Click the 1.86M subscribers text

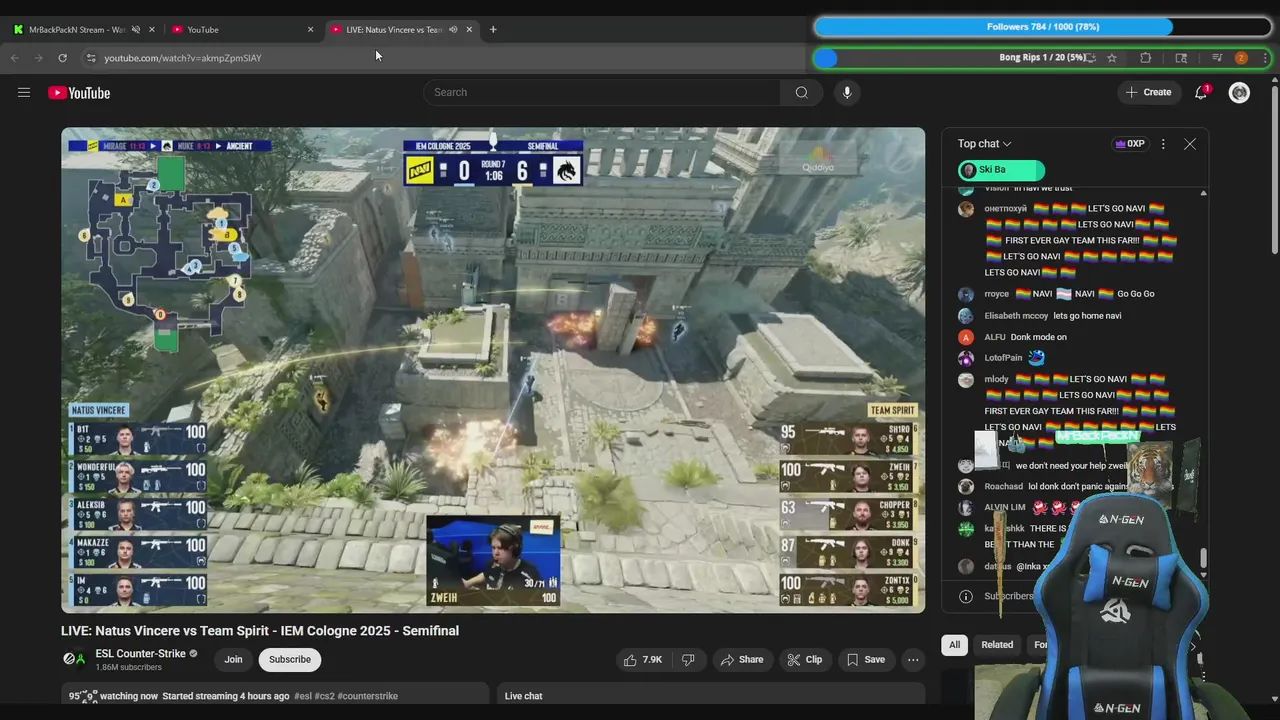(128, 667)
